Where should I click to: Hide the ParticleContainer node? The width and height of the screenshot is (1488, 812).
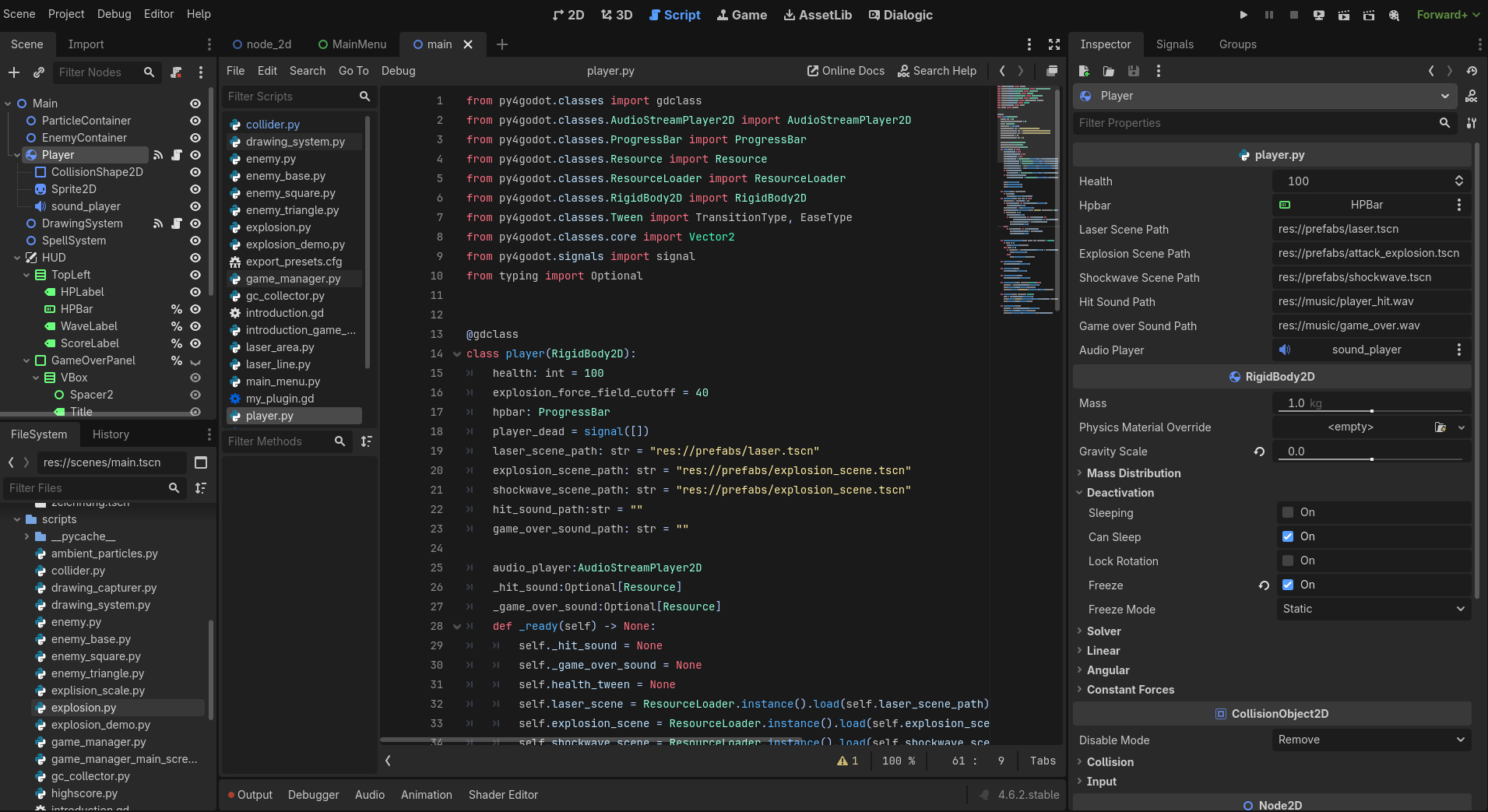click(x=195, y=121)
